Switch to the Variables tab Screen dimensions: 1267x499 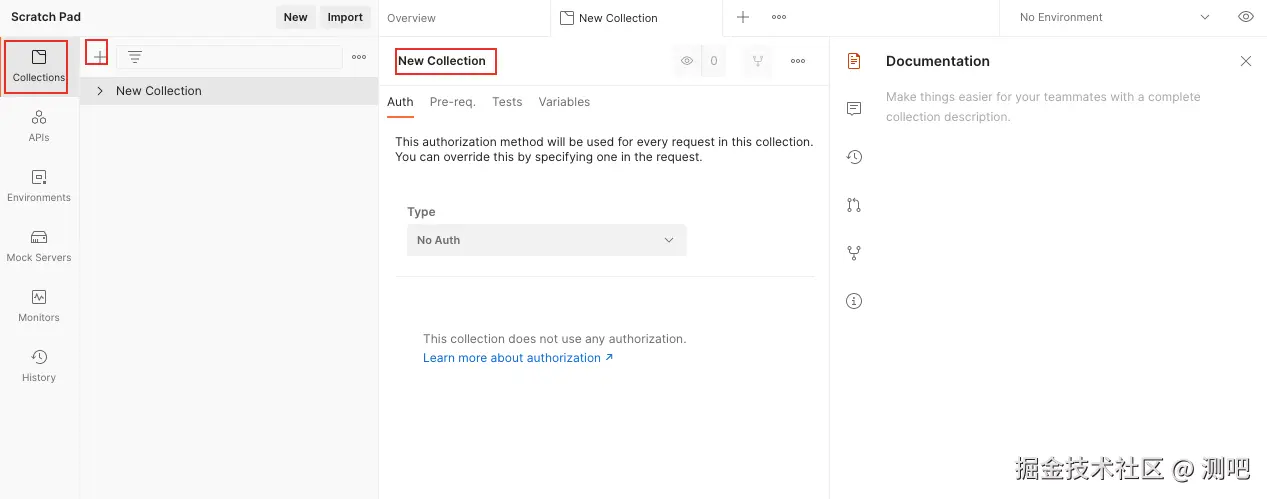tap(564, 102)
